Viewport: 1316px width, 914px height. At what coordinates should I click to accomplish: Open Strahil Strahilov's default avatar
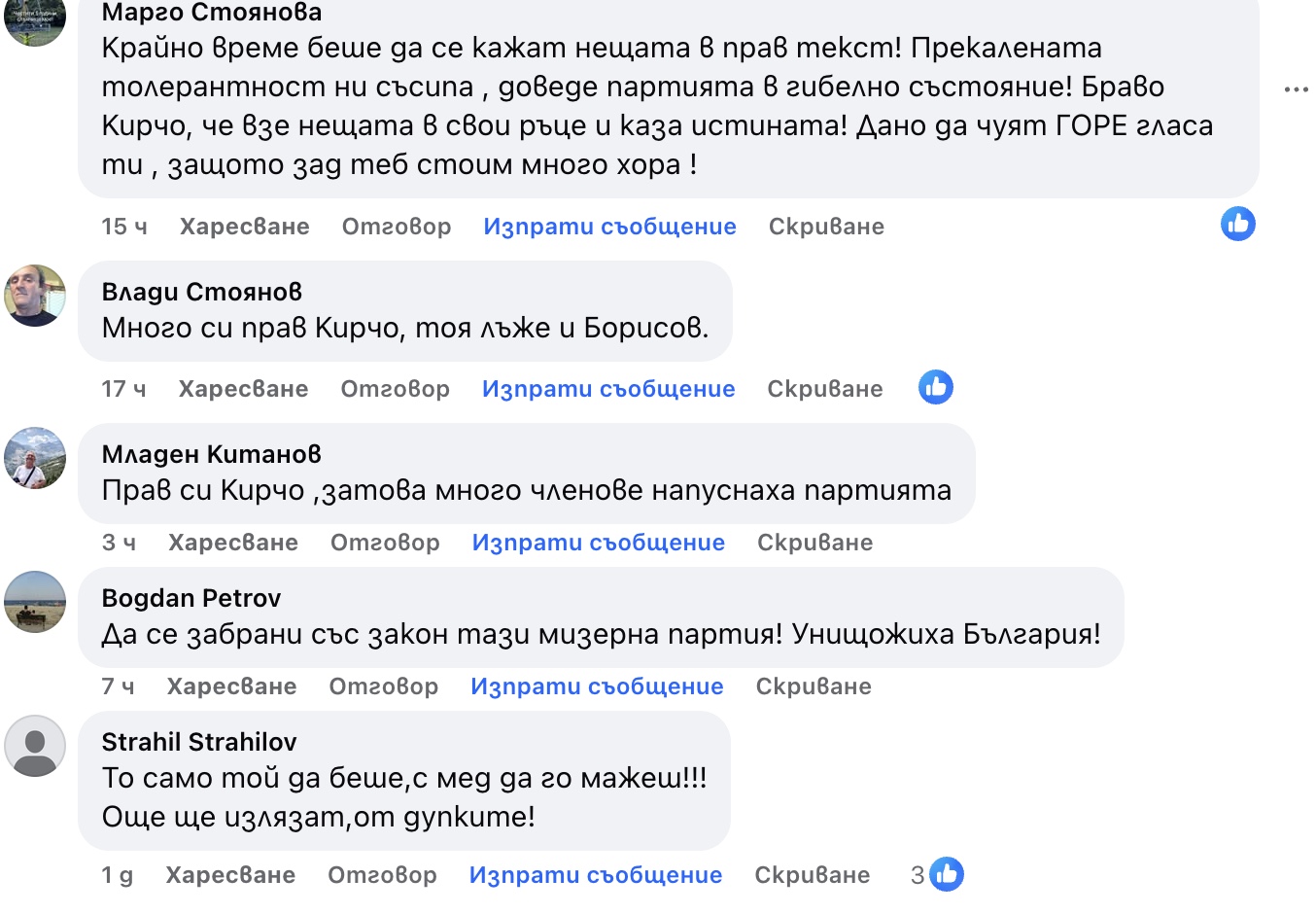[x=35, y=746]
